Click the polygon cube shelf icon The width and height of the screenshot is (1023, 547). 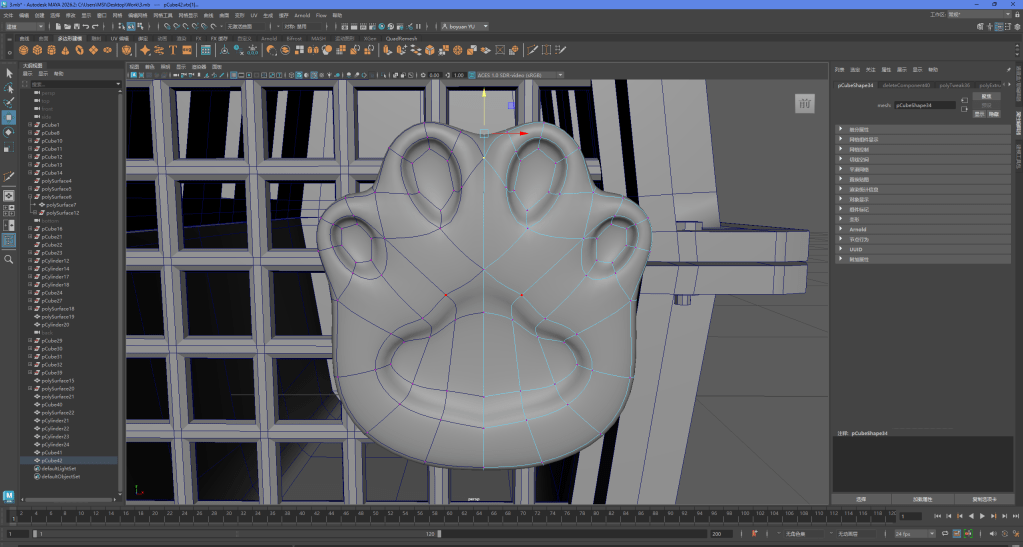37,49
